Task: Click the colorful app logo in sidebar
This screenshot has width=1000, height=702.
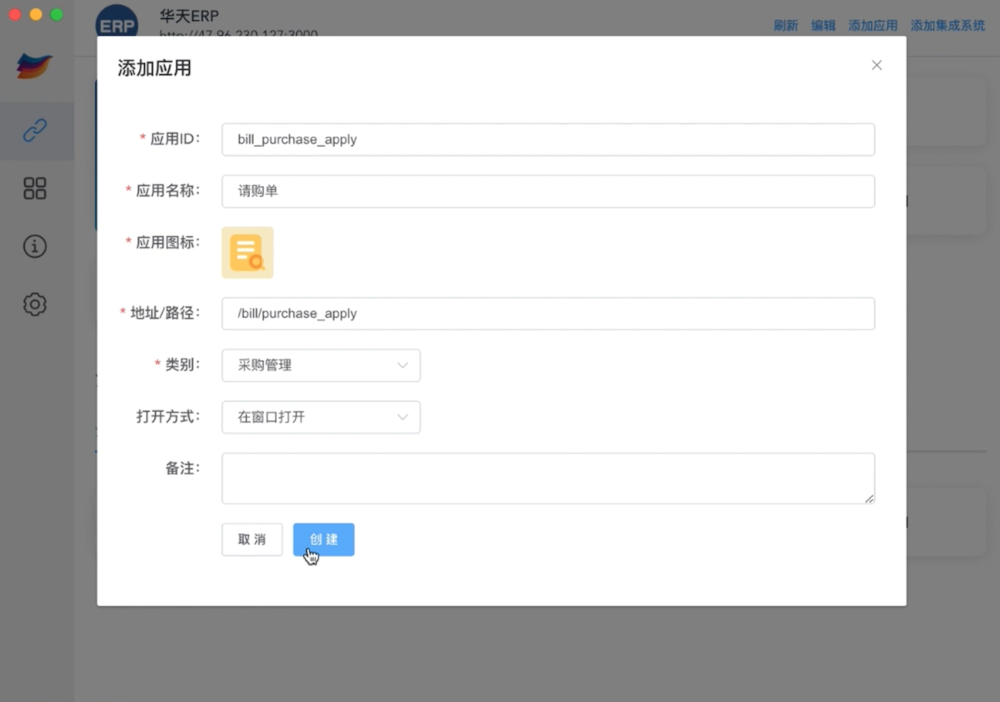Action: (x=35, y=66)
